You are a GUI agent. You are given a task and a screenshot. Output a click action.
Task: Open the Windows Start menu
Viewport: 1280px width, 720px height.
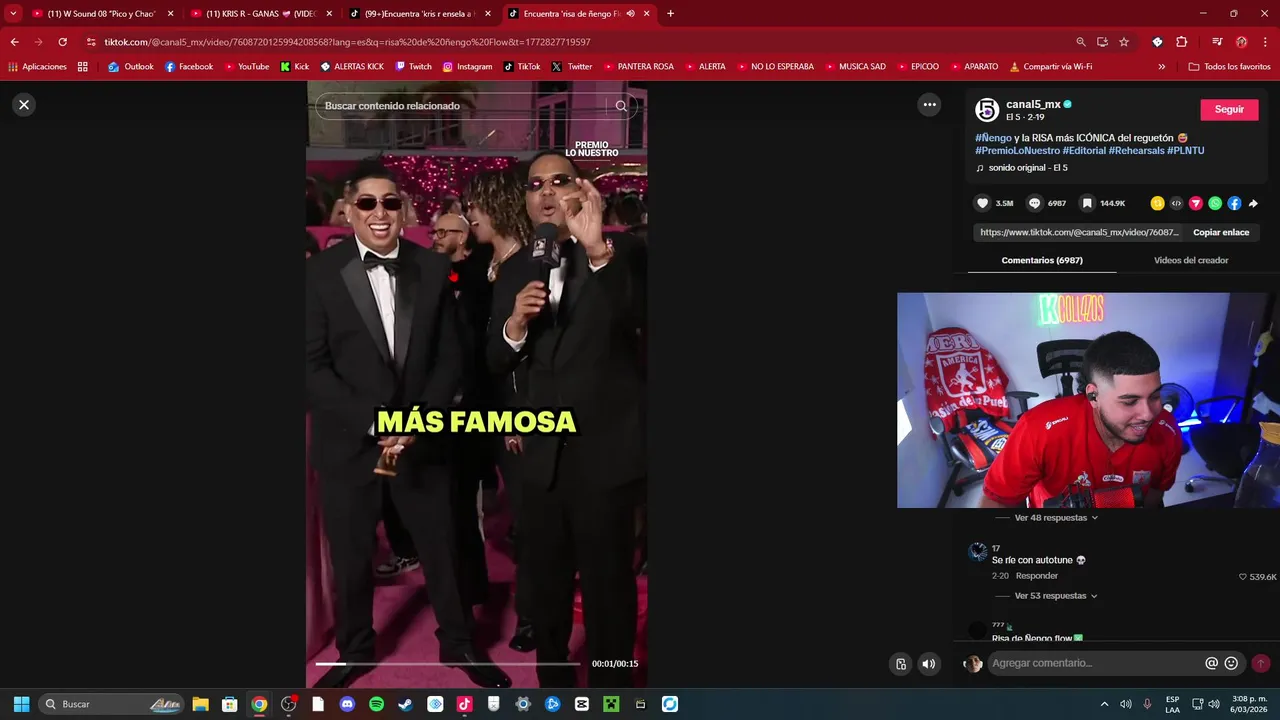click(x=21, y=704)
